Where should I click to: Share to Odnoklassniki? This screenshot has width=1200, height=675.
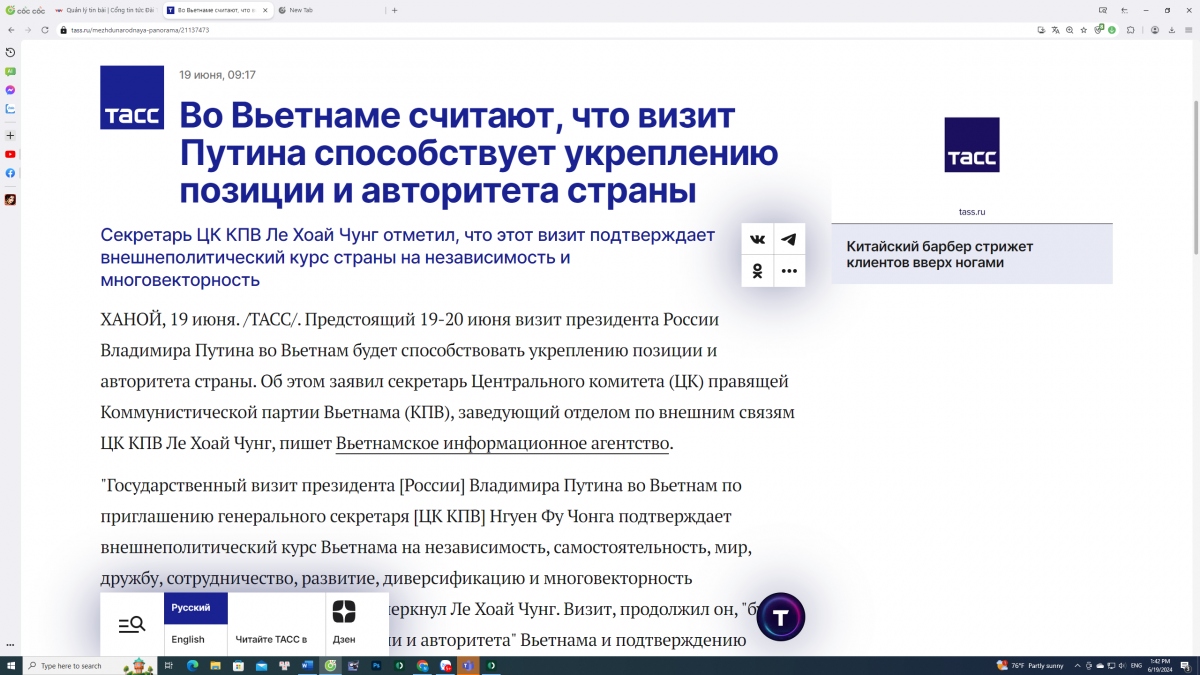(757, 270)
